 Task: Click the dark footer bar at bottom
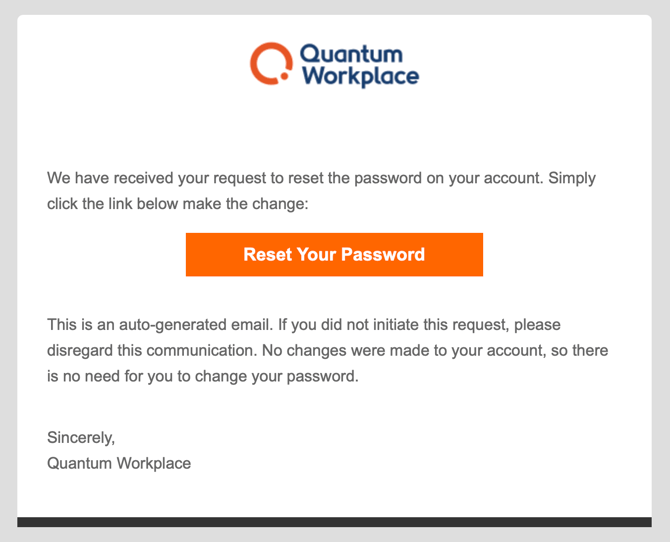pyautogui.click(x=334, y=522)
